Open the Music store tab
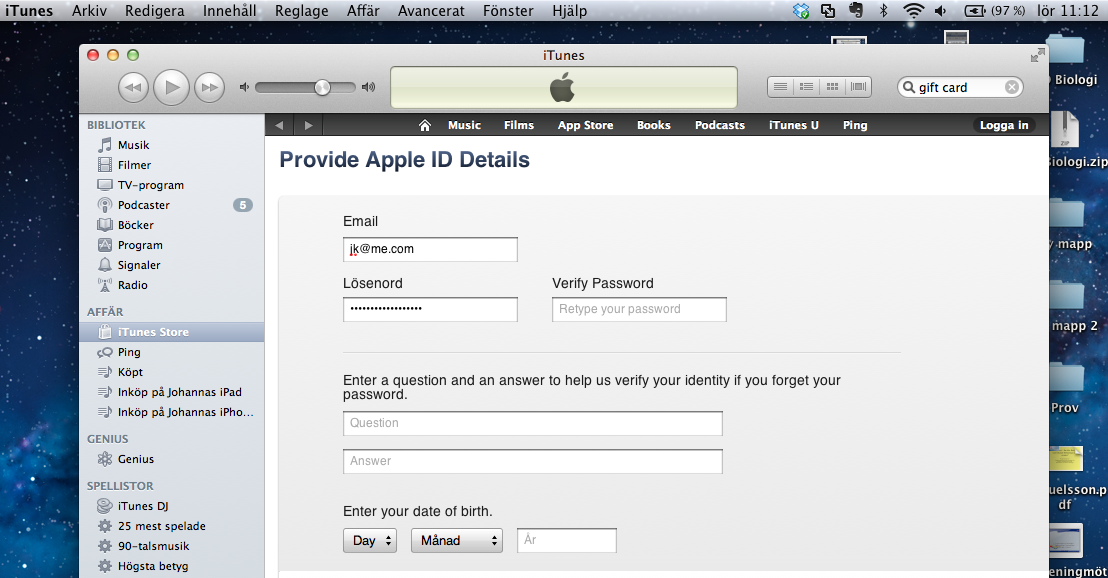This screenshot has width=1108, height=578. [464, 125]
